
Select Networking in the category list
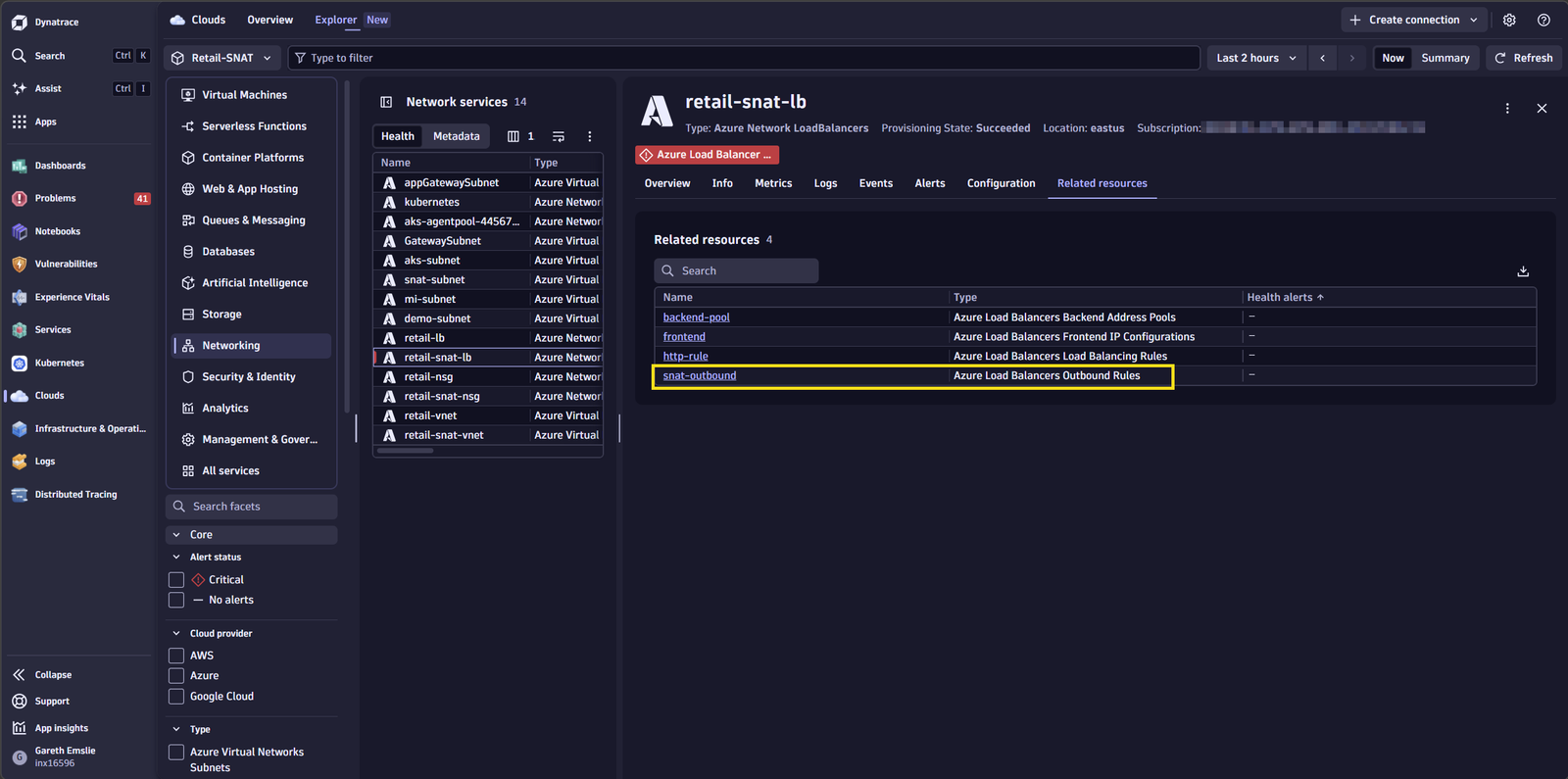pos(252,346)
